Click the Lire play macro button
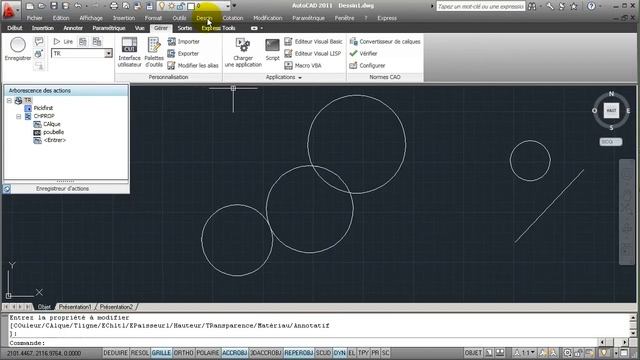 (63, 41)
